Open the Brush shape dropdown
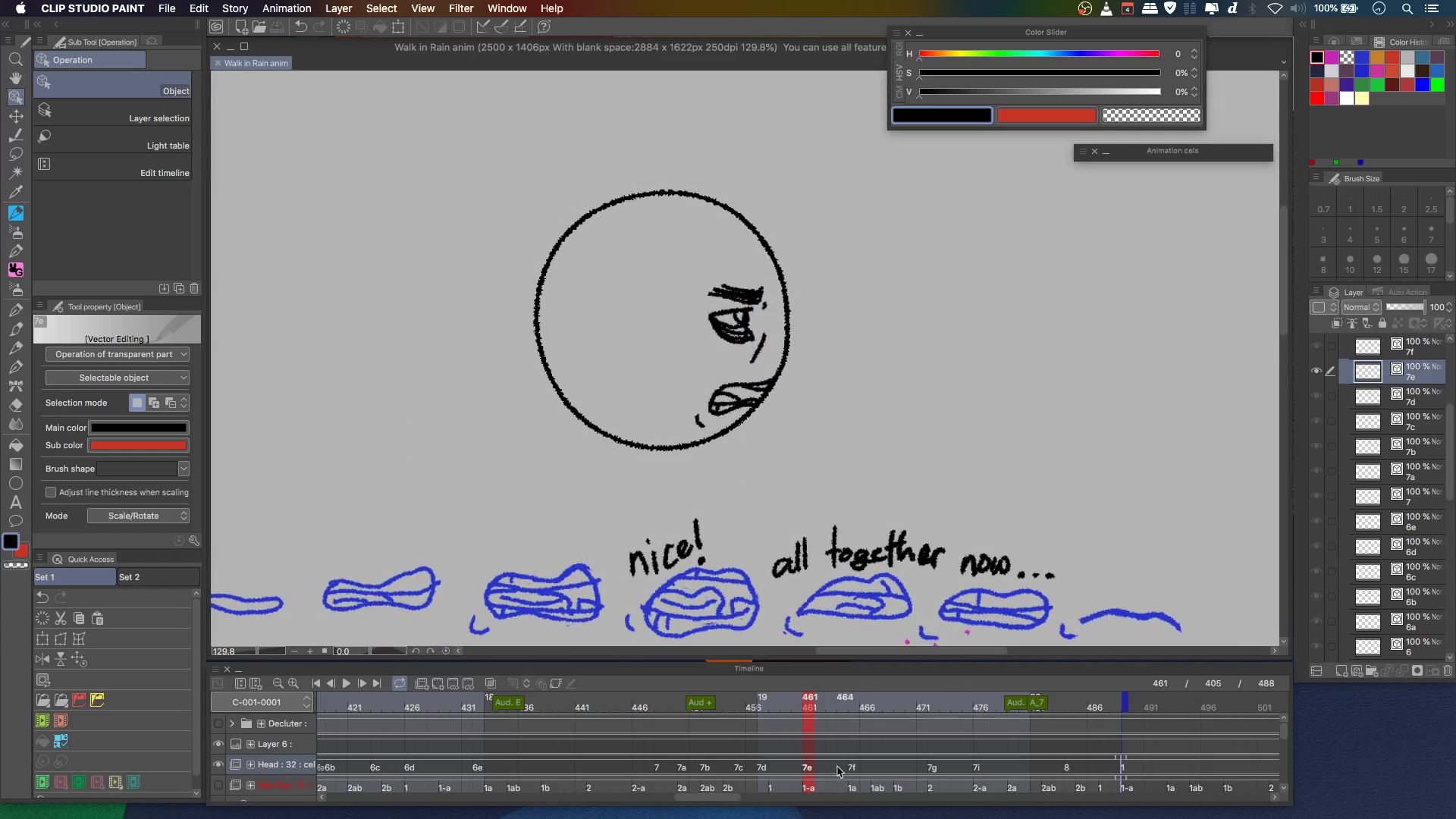The image size is (1456, 819). click(184, 469)
